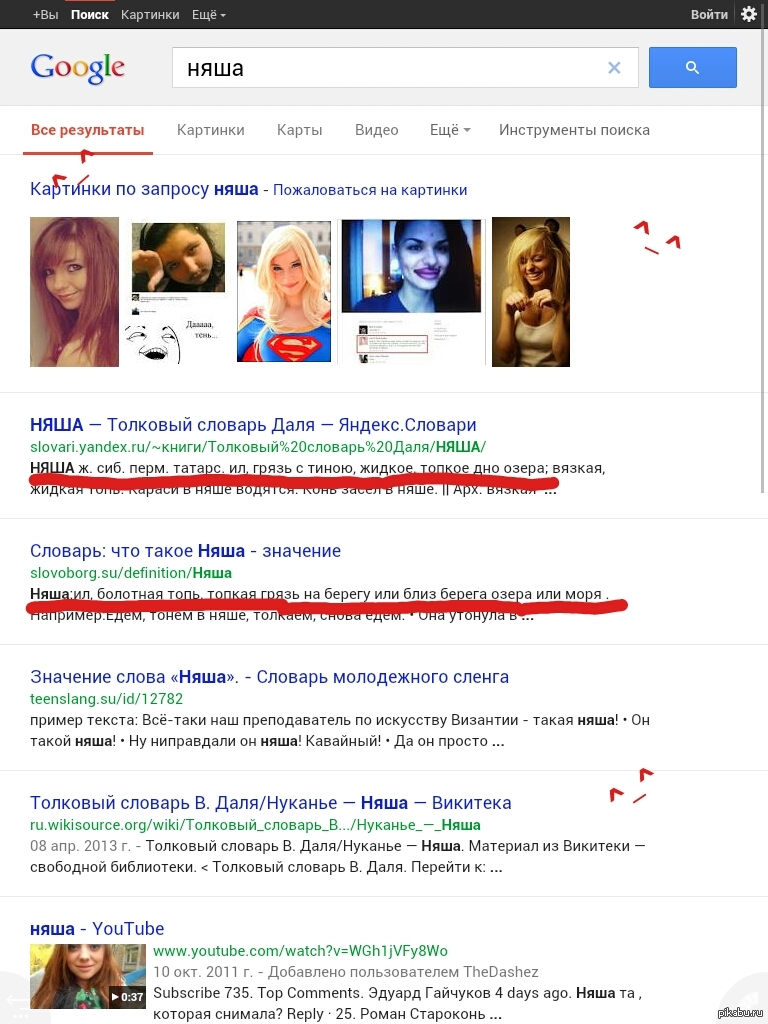This screenshot has height=1024, width=768.
Task: Open 'НЯША — Толковый словарь Даля' result link
Action: [x=253, y=425]
